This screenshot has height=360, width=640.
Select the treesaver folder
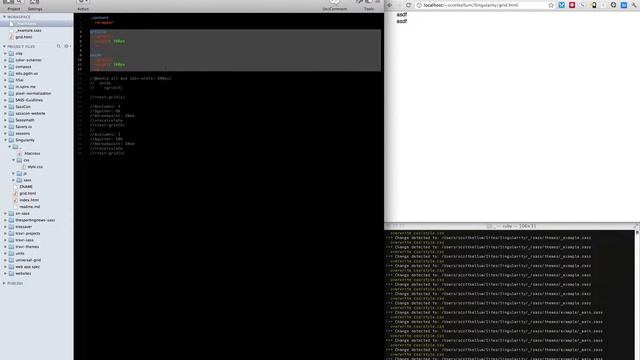tap(23, 227)
